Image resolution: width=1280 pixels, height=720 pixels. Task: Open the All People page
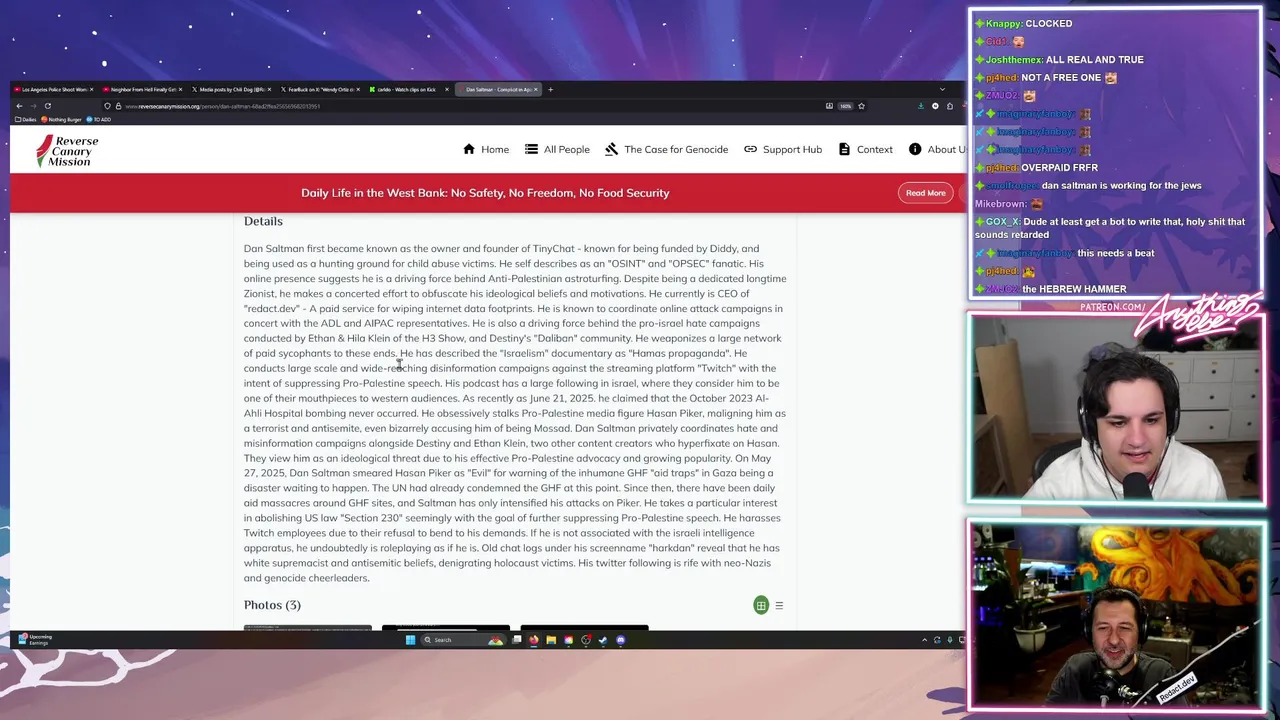click(x=557, y=149)
